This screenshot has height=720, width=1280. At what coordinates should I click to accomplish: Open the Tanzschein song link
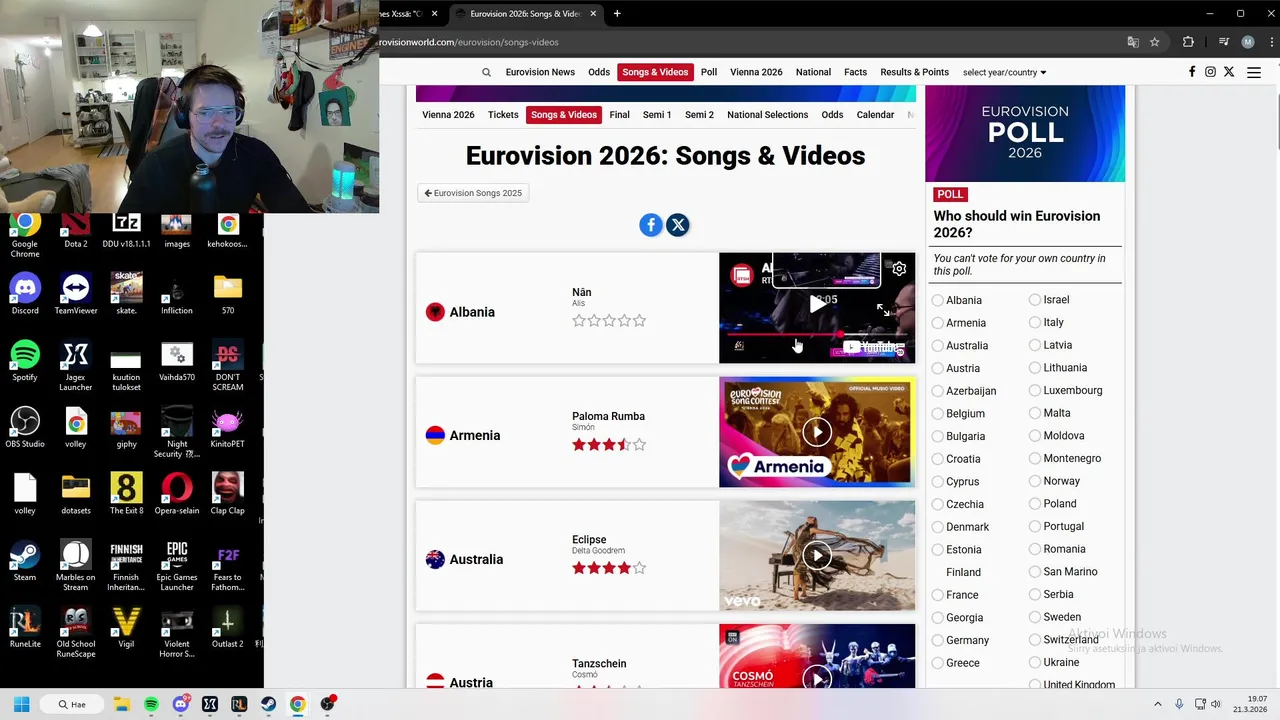pos(599,664)
